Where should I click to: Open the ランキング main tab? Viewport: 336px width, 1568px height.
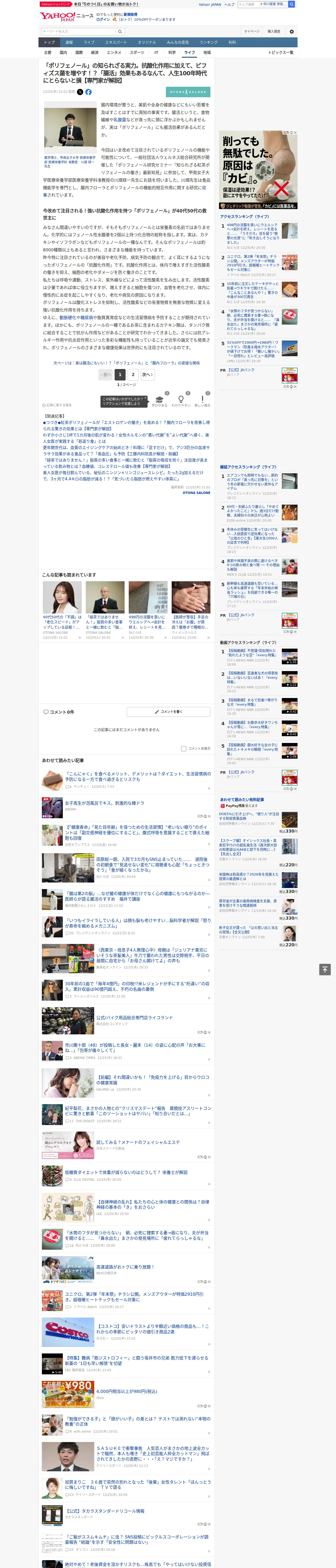(x=209, y=43)
